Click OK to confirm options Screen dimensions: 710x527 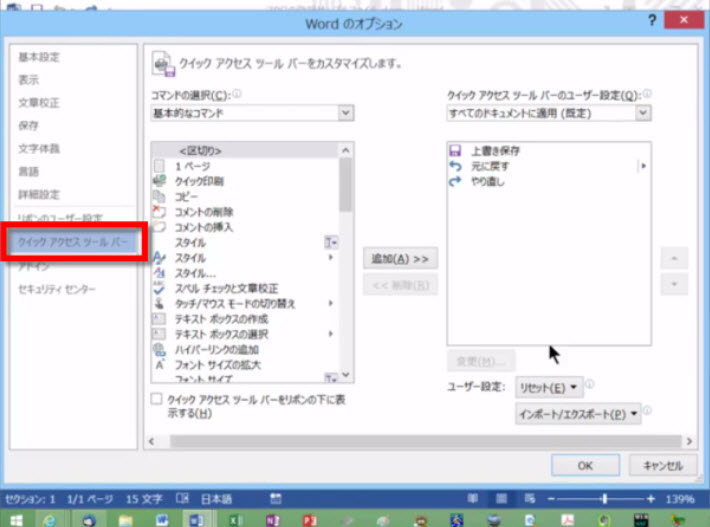pos(585,465)
